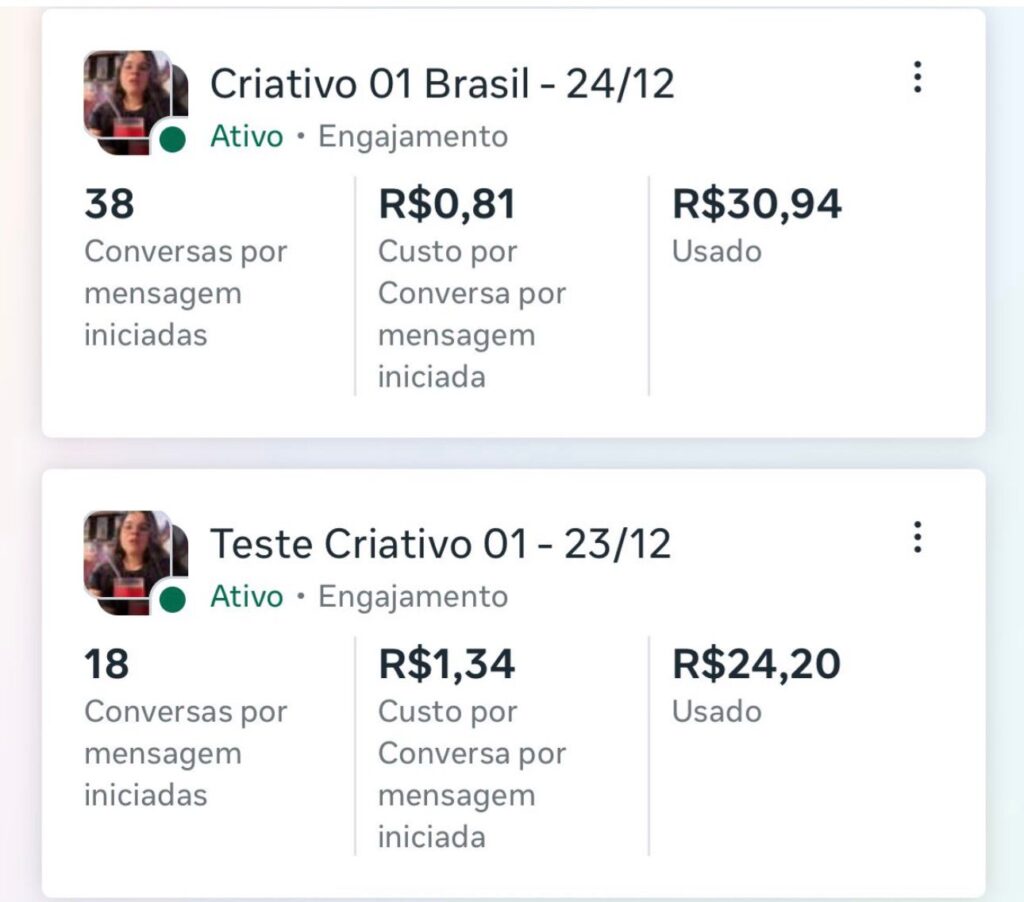Open the Criativo 01 Brasil ad thumbnail
Viewport: 1024px width, 902px height.
pyautogui.click(x=130, y=98)
